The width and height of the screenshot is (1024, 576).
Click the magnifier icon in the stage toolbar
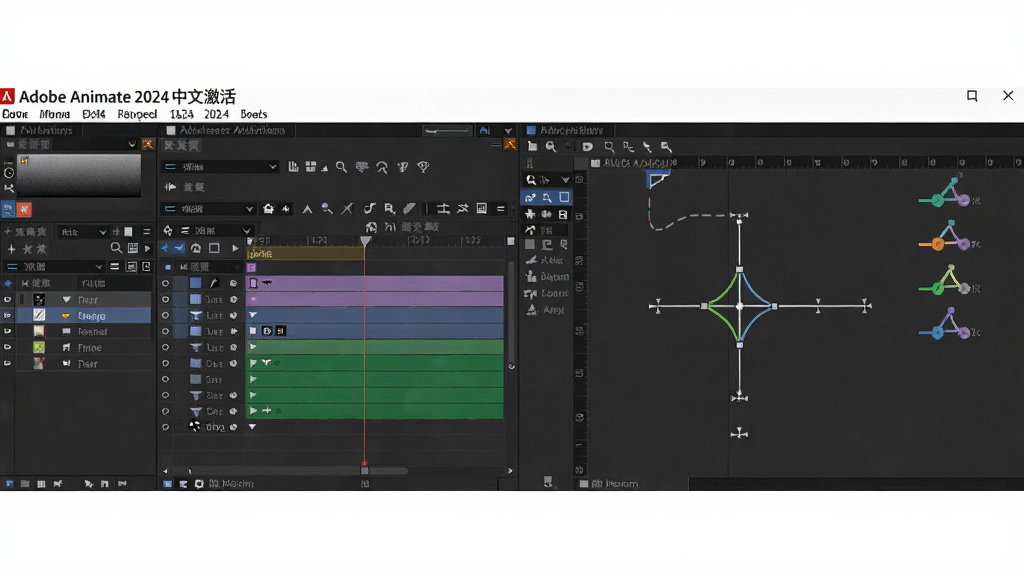tap(551, 147)
